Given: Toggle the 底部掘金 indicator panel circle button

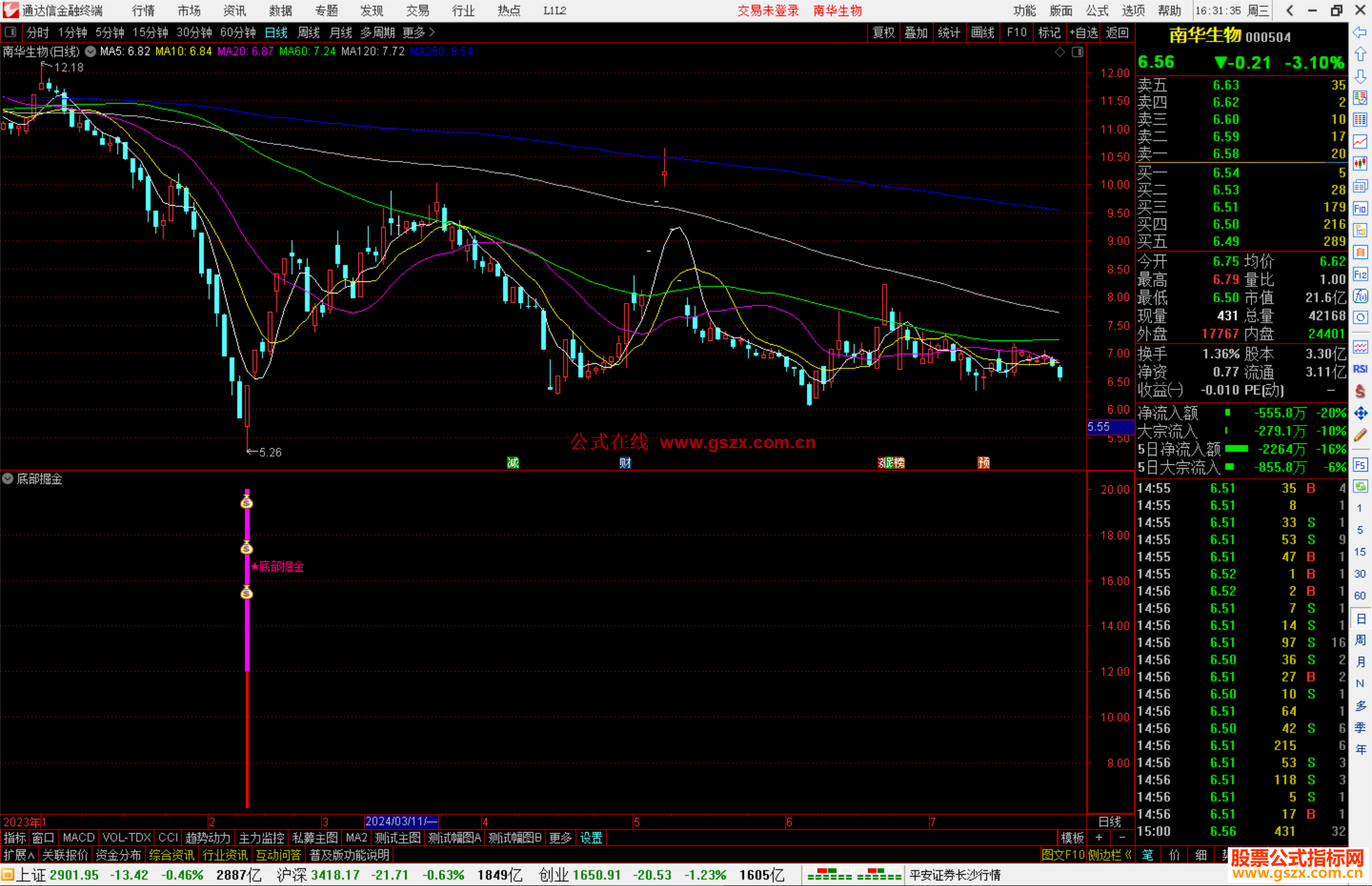Looking at the screenshot, I should [x=8, y=479].
